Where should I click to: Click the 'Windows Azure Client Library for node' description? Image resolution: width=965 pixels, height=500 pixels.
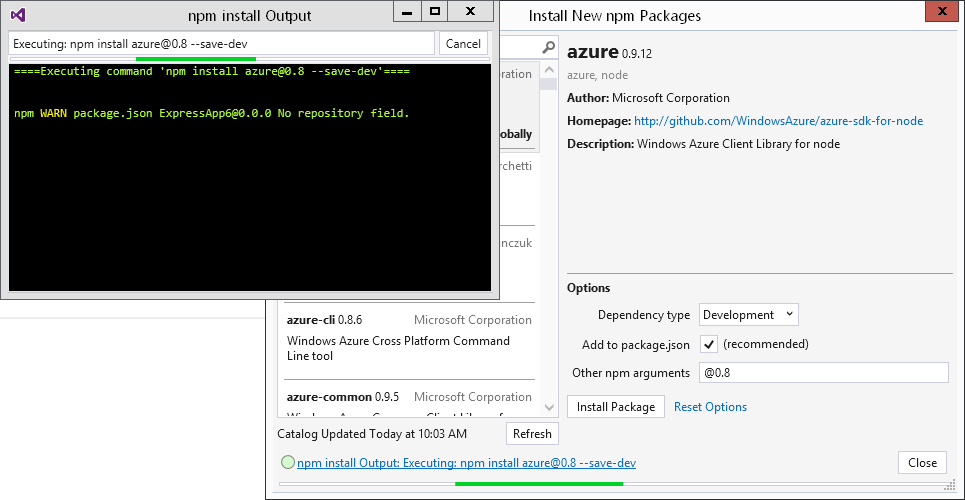coord(739,144)
